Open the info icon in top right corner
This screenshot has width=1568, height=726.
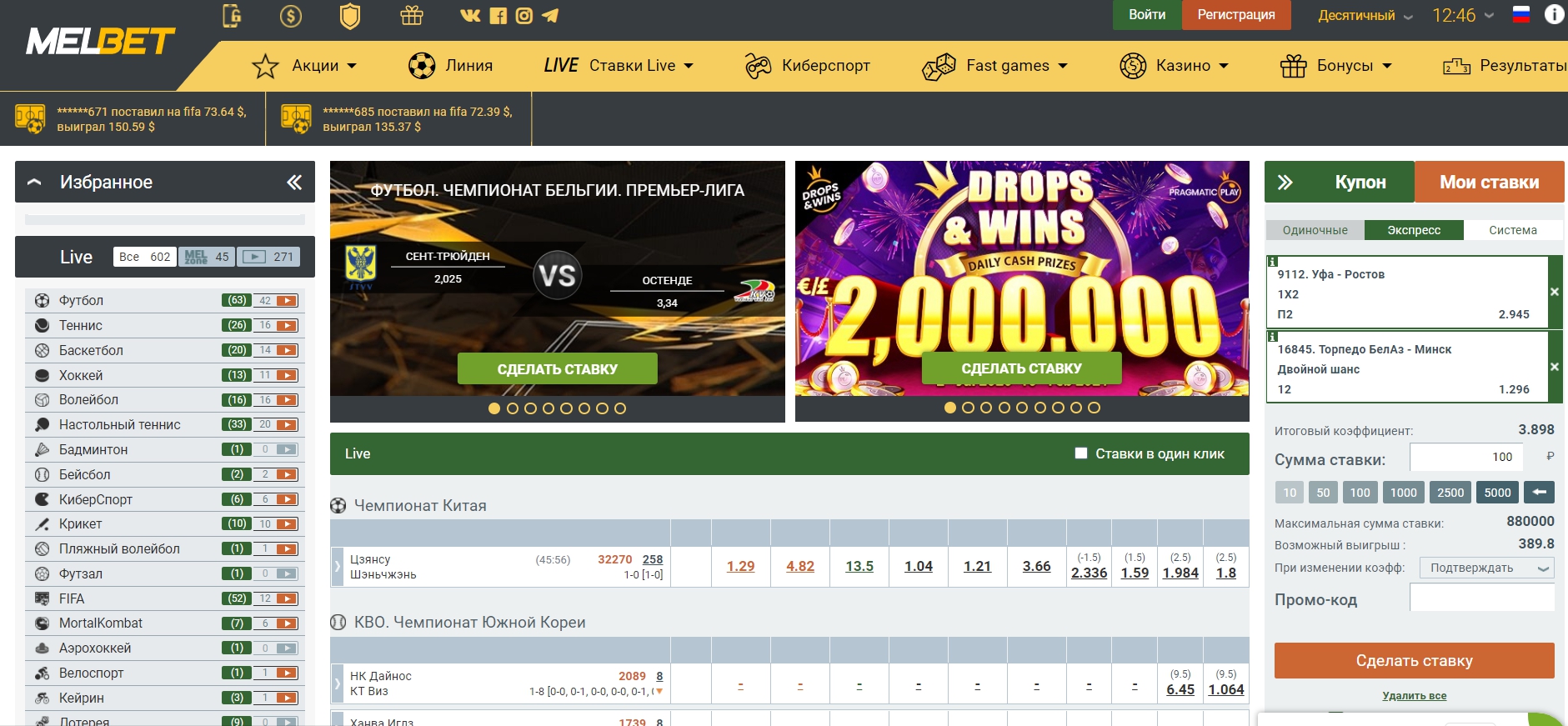1554,15
